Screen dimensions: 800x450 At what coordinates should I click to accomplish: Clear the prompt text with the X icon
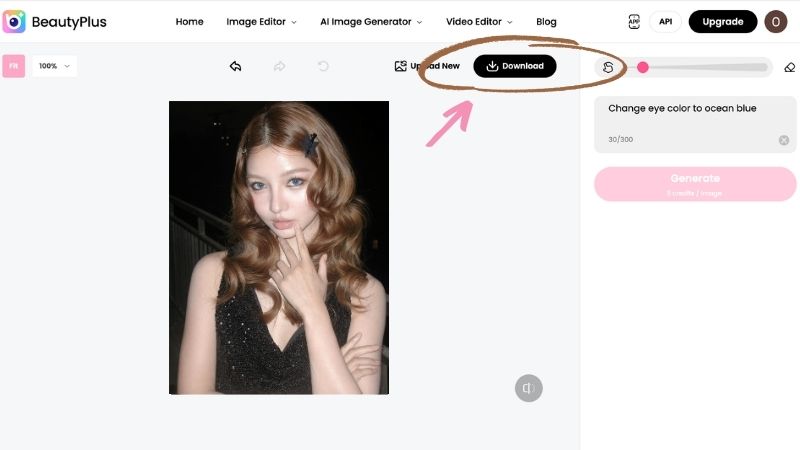784,140
